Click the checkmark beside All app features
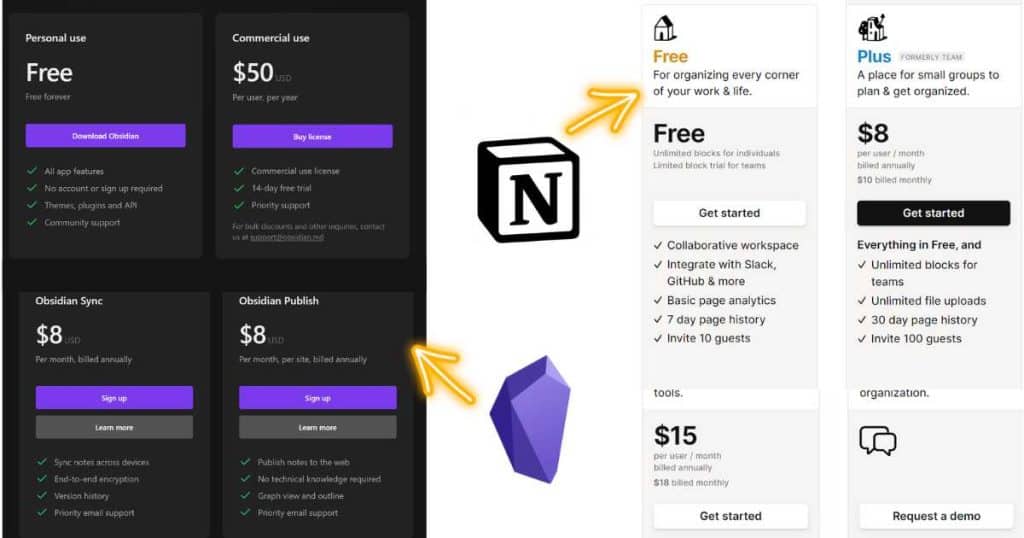The height and width of the screenshot is (538, 1024). [x=31, y=170]
